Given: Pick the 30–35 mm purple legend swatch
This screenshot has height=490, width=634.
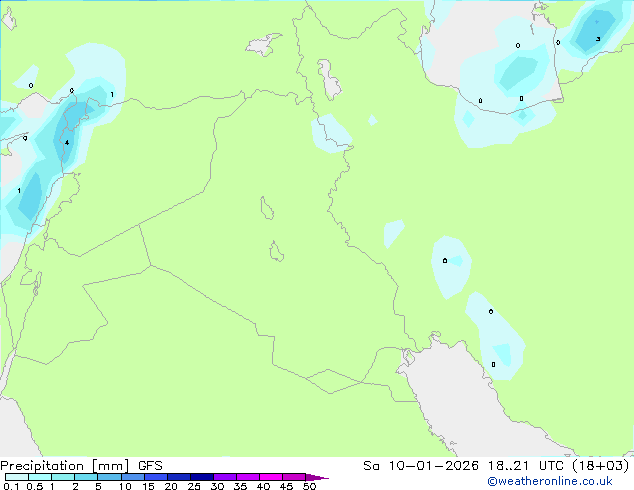Looking at the screenshot, I should coord(225,477).
